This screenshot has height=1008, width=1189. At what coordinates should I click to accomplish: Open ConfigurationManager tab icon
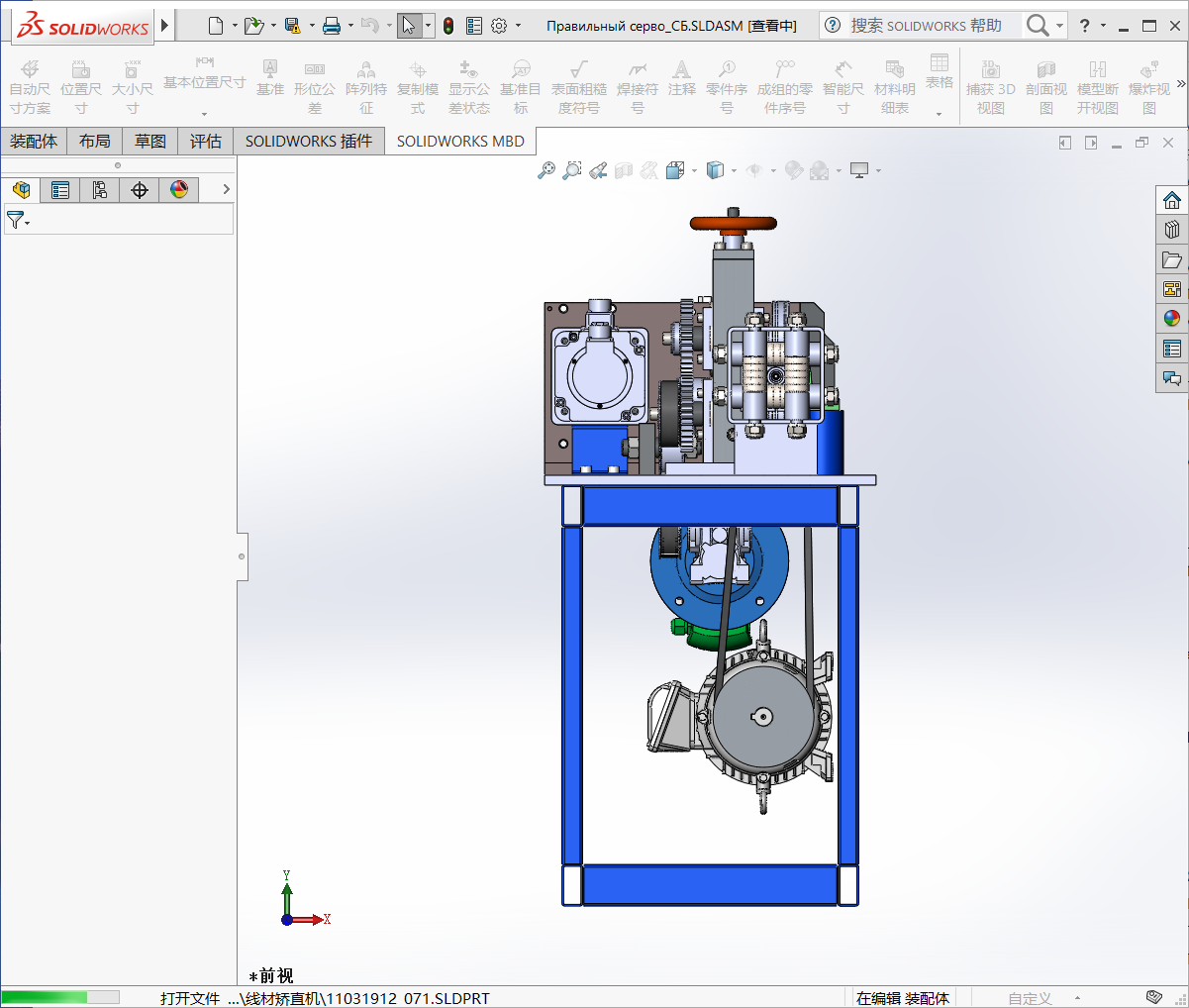coord(100,189)
